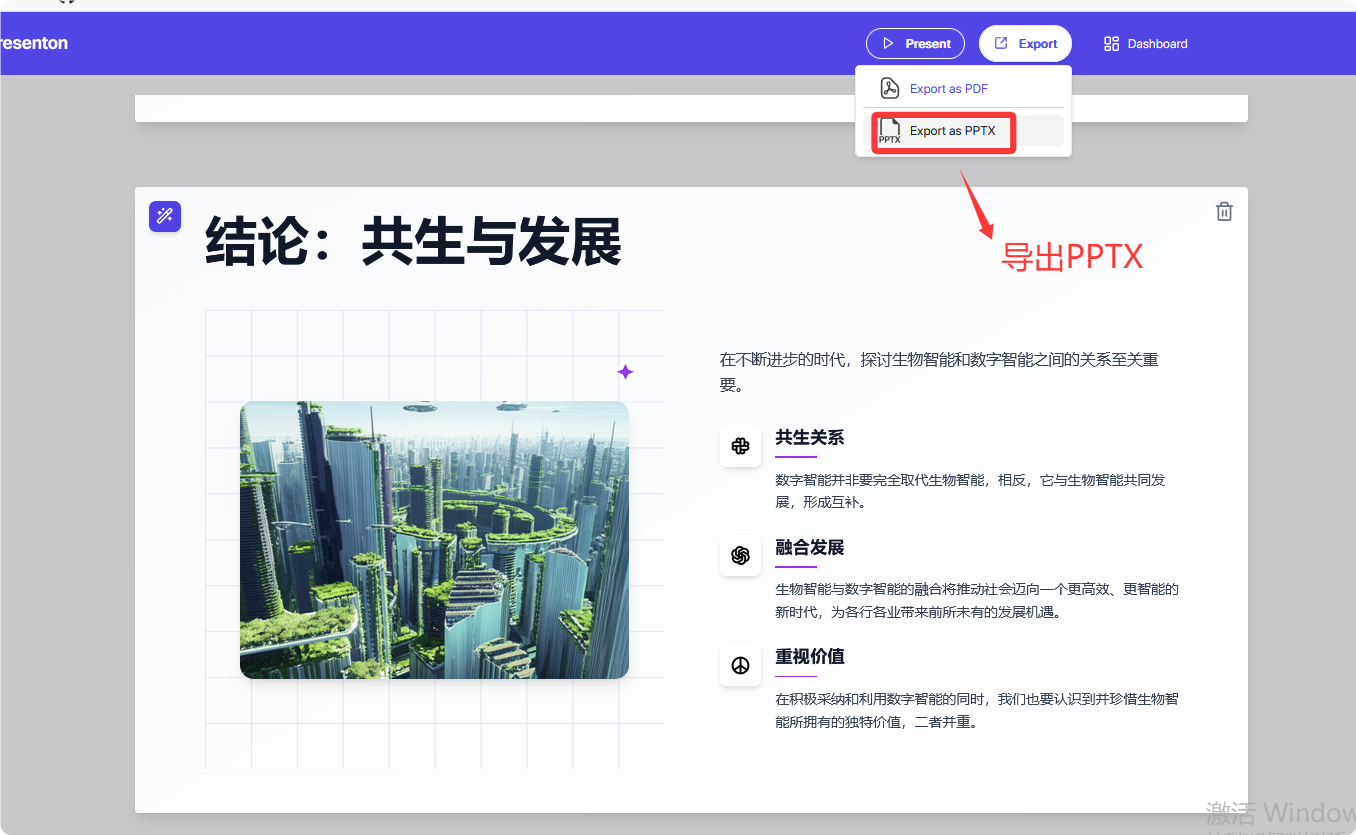Click the PPTX file icon in the export menu
Screen dimensions: 1356x835
[x=889, y=131]
